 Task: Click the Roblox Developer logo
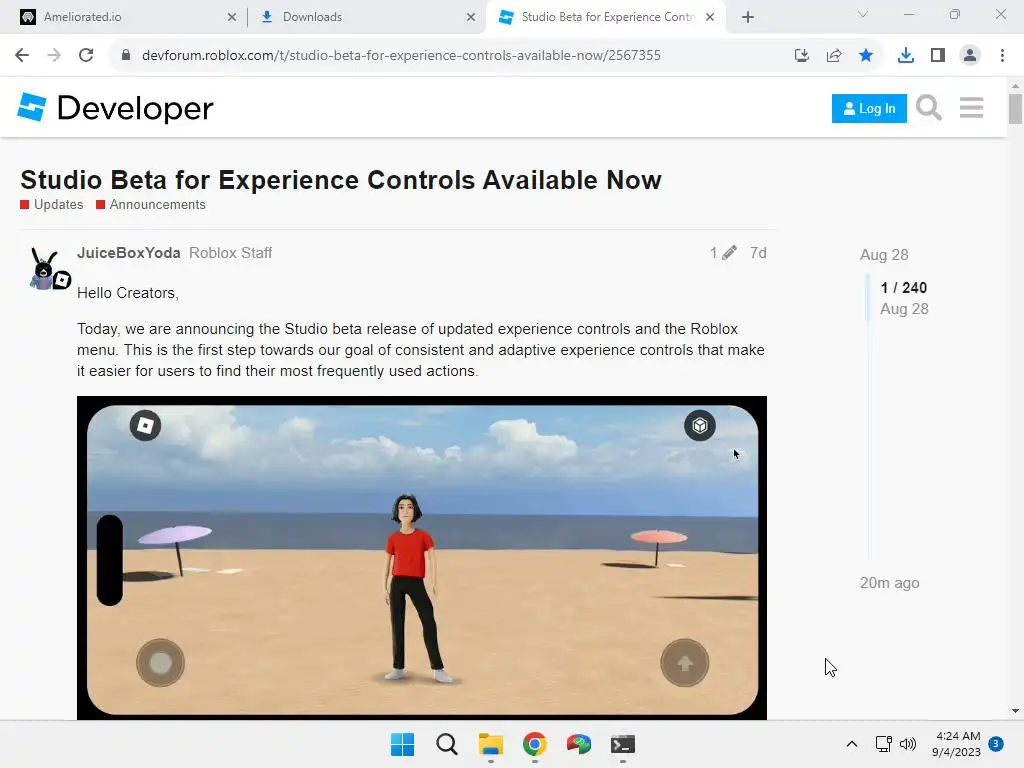pyautogui.click(x=115, y=108)
